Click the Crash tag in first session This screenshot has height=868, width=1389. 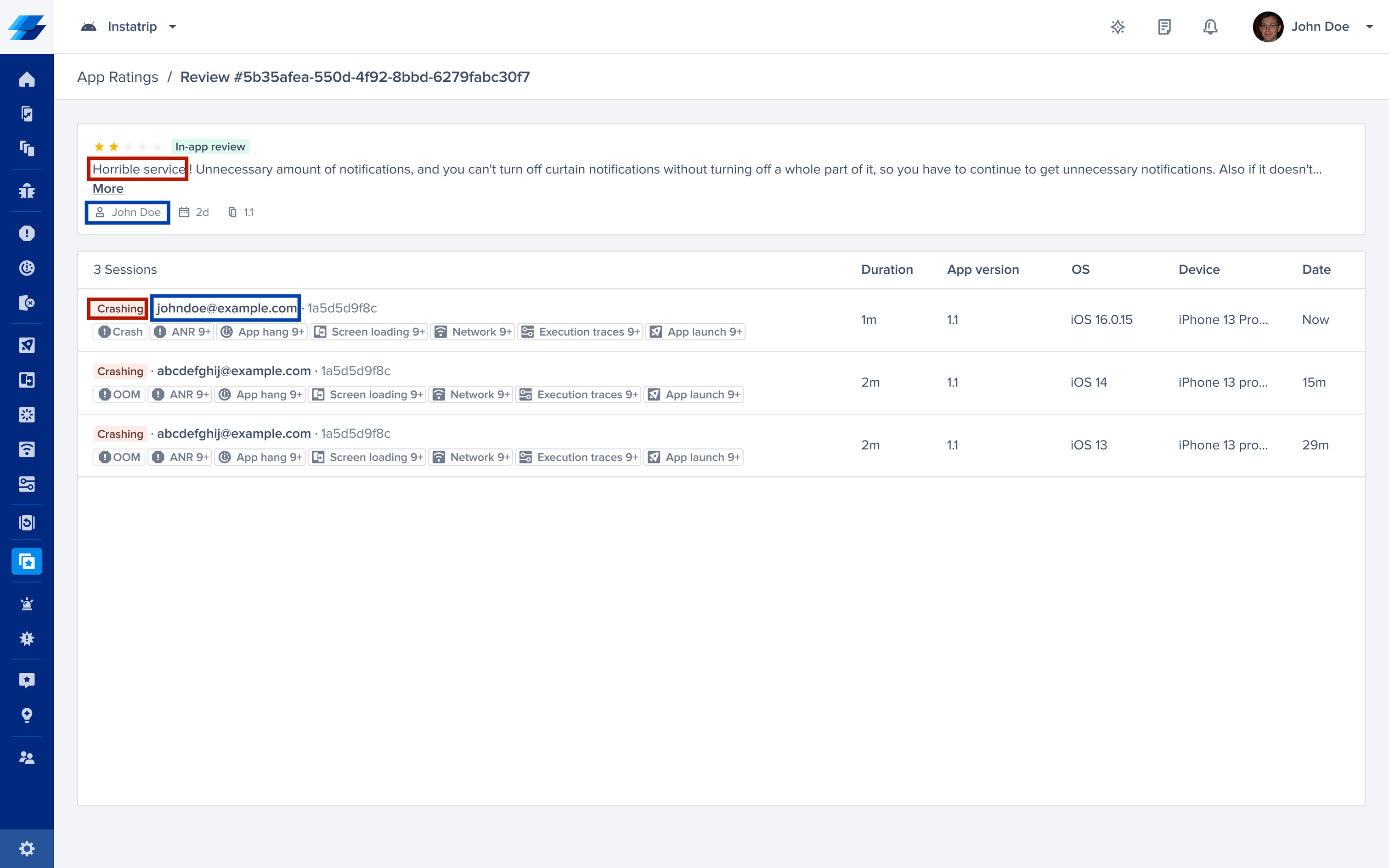pos(120,332)
